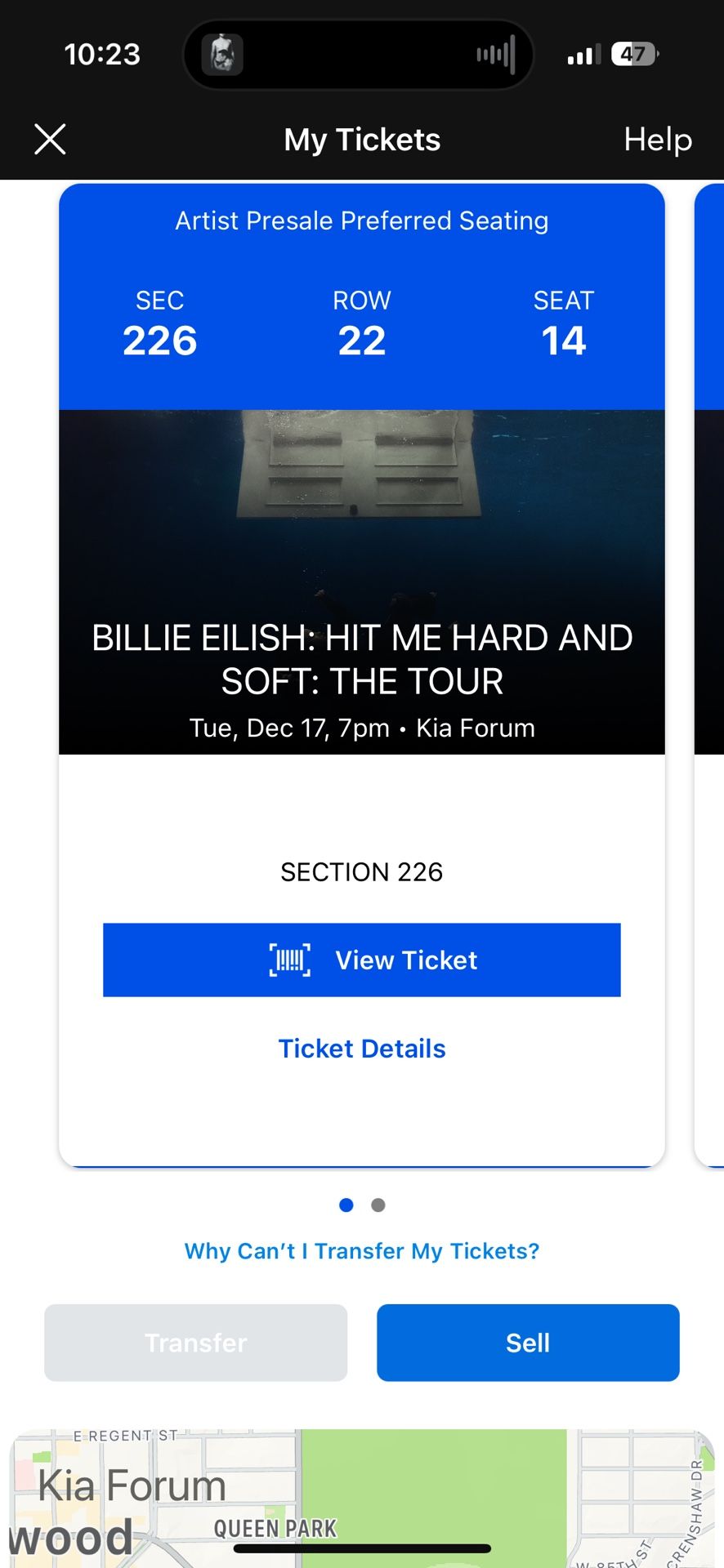
Task: Tap the My Tickets header title
Action: click(362, 140)
